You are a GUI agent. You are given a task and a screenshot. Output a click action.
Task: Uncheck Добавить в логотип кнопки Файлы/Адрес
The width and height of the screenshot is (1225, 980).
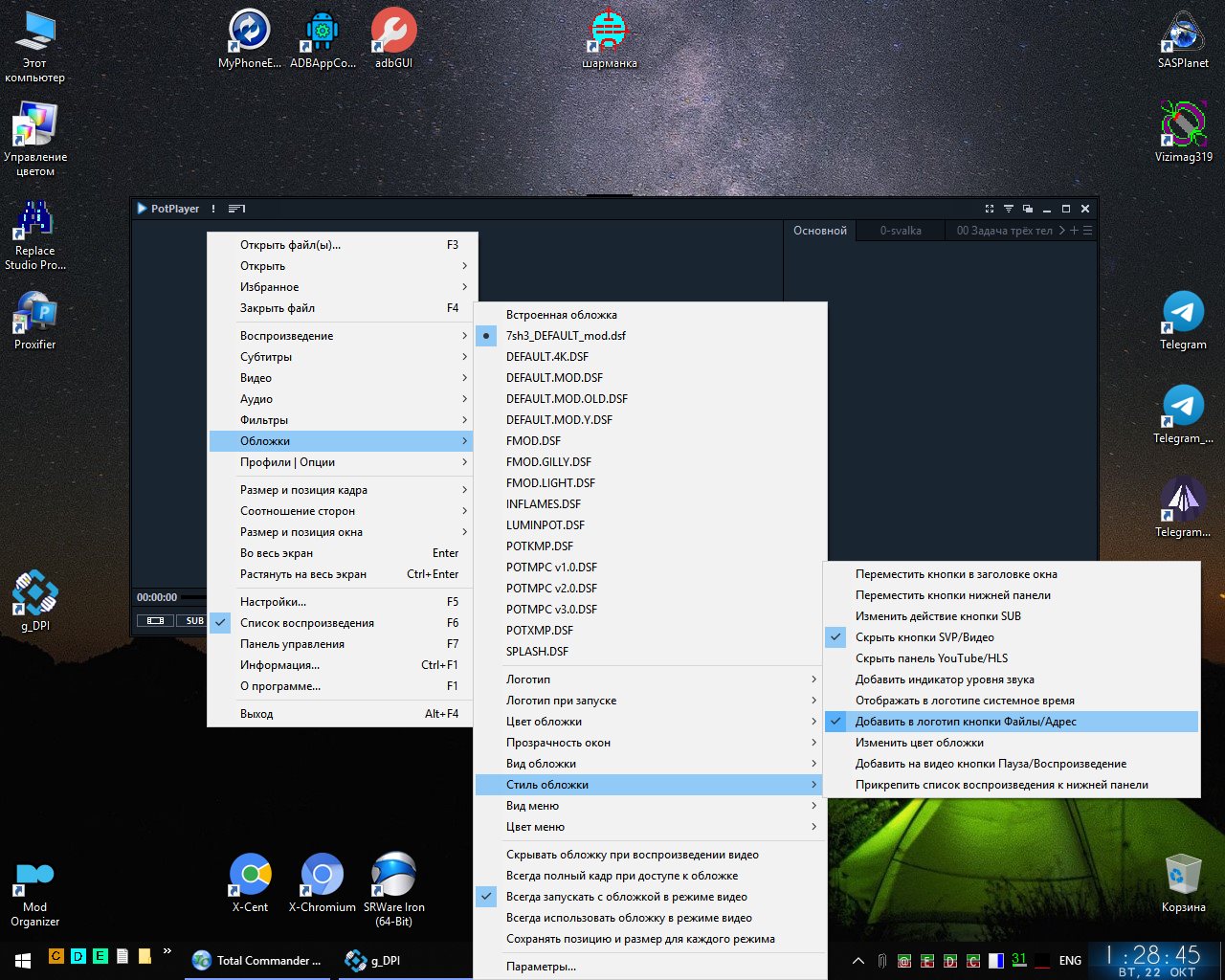1012,722
